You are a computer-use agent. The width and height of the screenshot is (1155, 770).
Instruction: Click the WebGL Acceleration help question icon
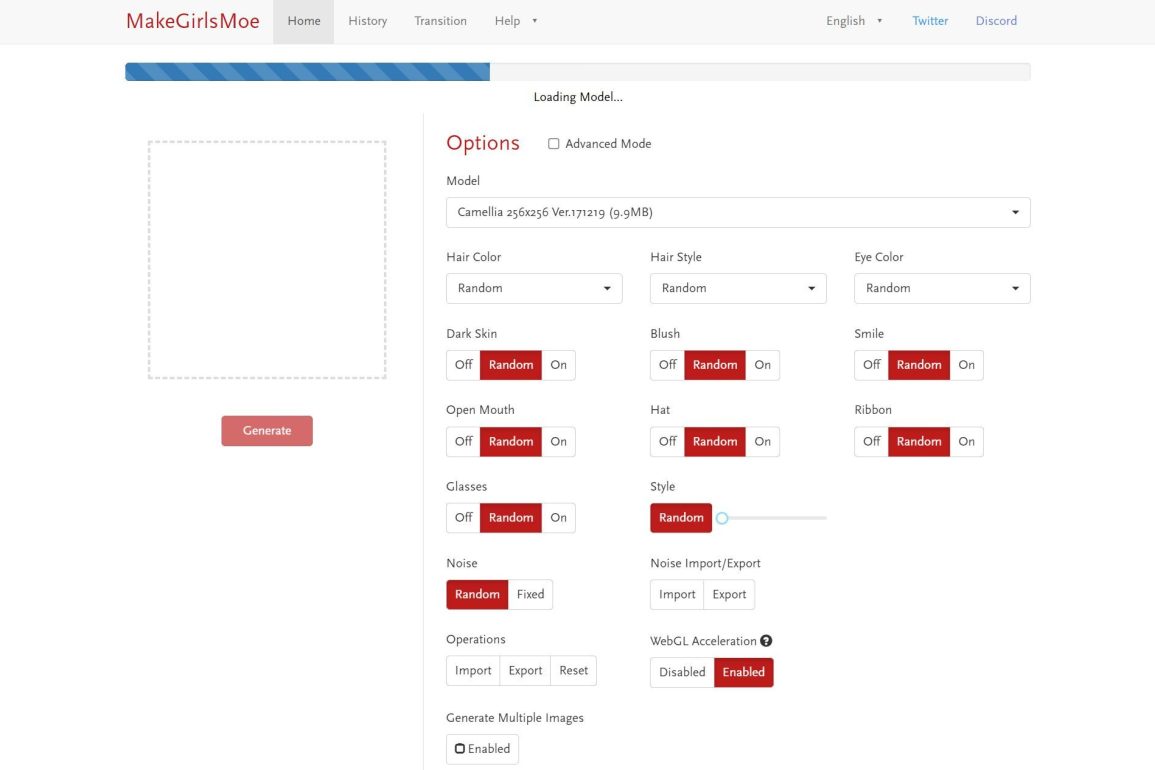coord(766,641)
